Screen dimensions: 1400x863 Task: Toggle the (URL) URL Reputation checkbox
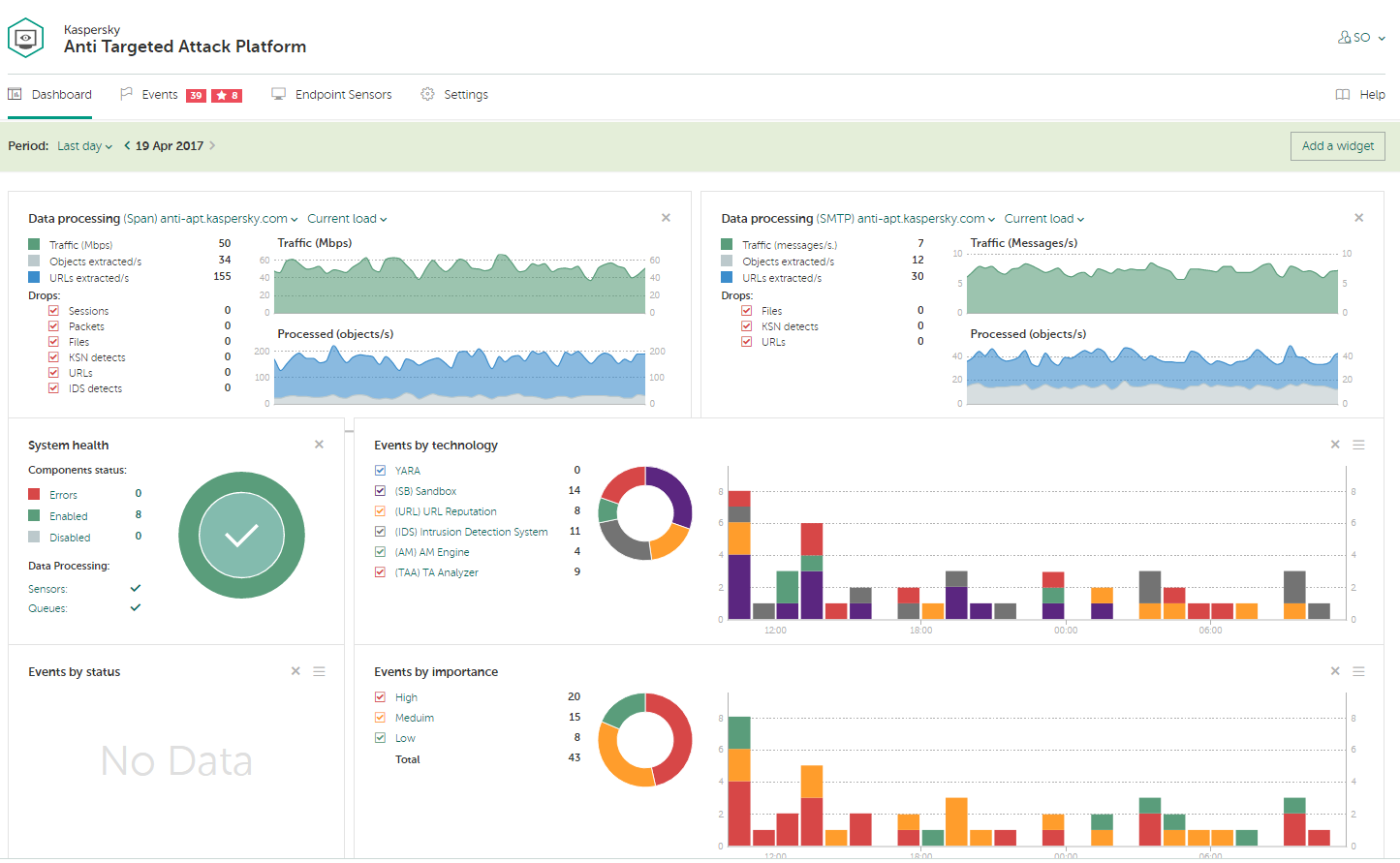click(380, 511)
